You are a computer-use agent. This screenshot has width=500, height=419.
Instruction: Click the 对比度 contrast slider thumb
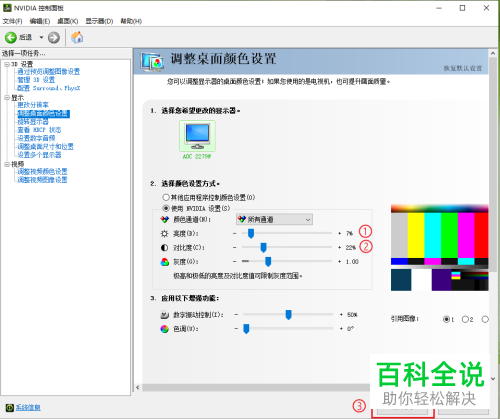click(263, 248)
